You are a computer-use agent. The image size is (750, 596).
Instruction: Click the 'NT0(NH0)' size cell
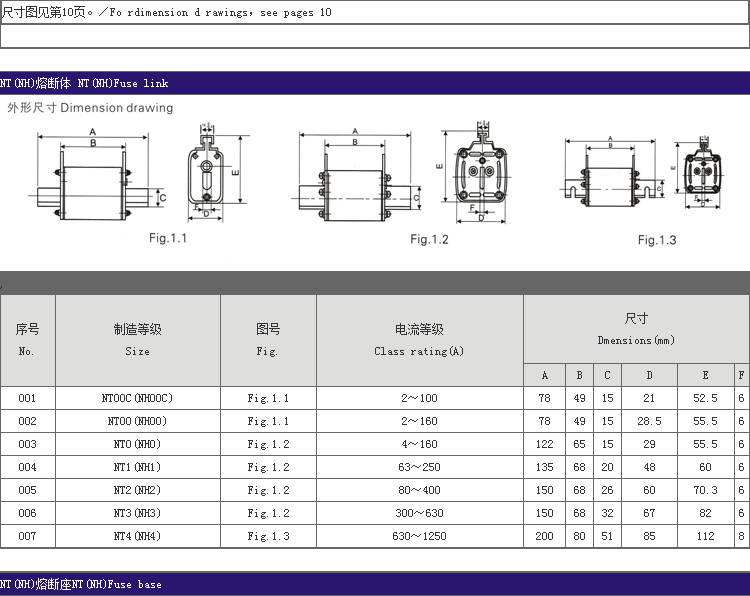137,444
